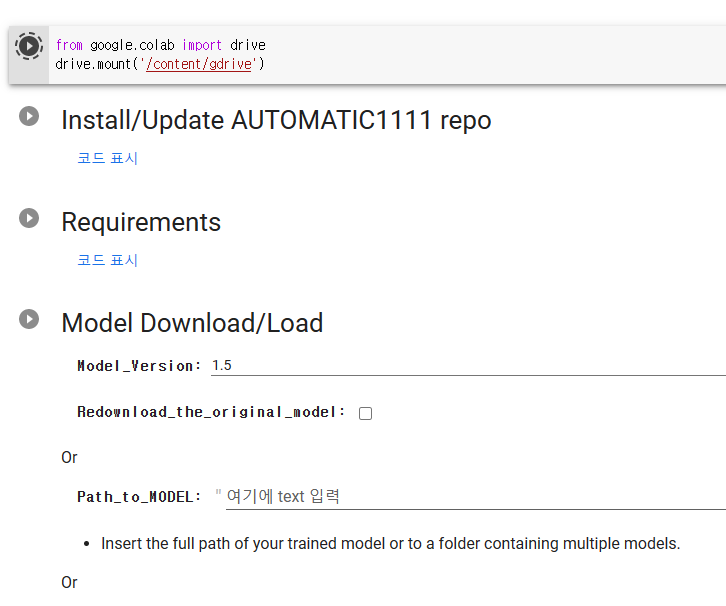Click the 'Or' text below the bullet note
The image size is (726, 606).
pos(69,582)
